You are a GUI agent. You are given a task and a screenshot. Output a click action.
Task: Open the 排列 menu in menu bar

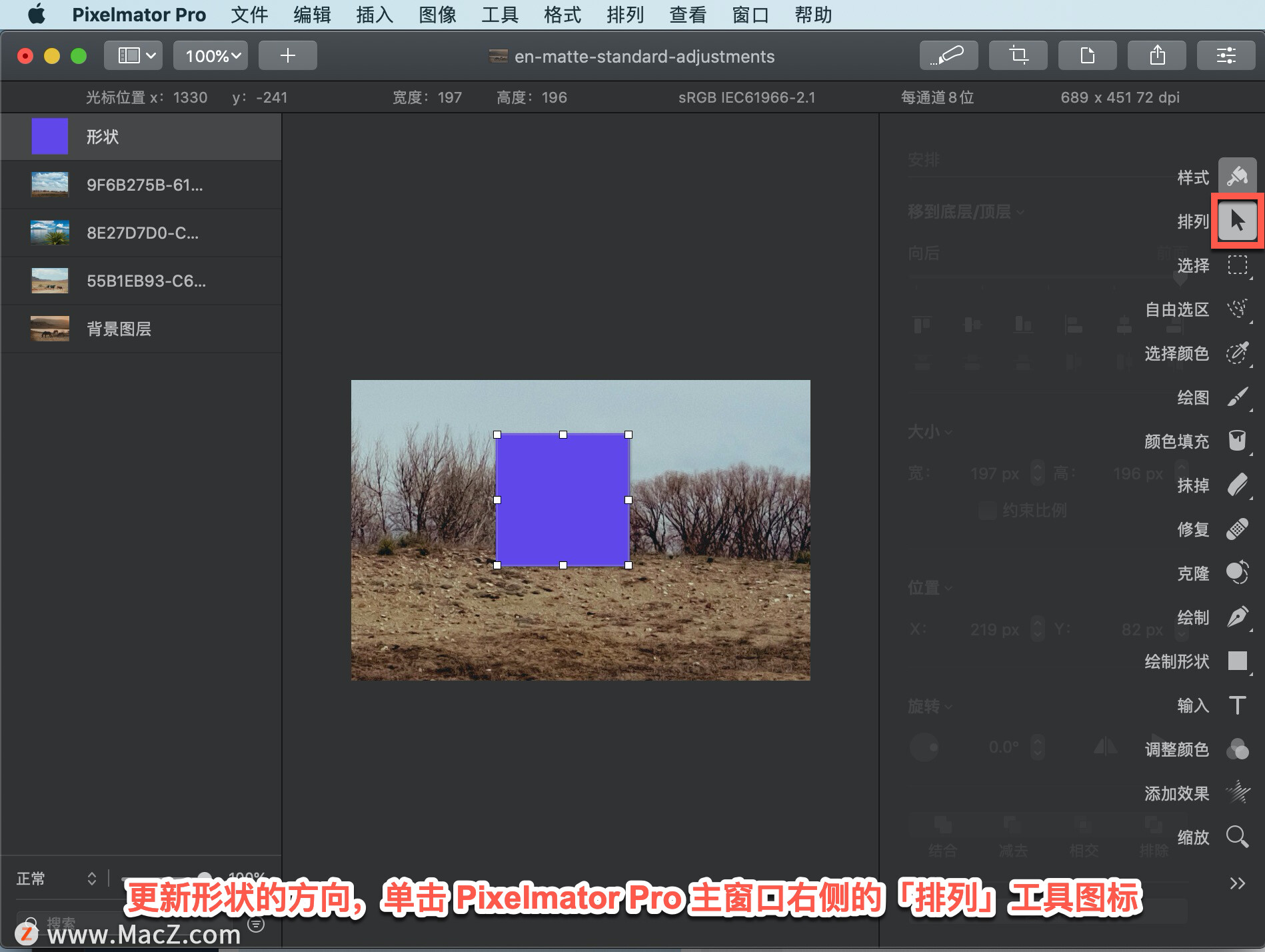tap(625, 15)
